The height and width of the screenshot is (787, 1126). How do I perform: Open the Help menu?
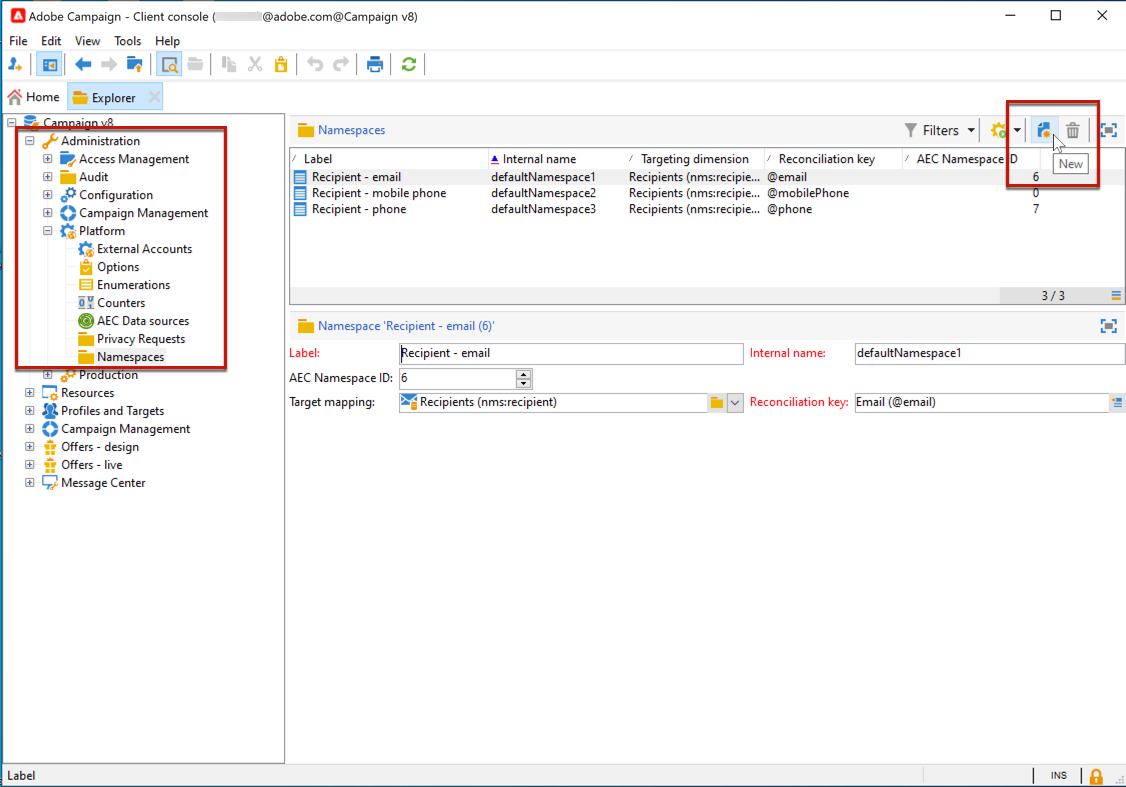pyautogui.click(x=167, y=41)
